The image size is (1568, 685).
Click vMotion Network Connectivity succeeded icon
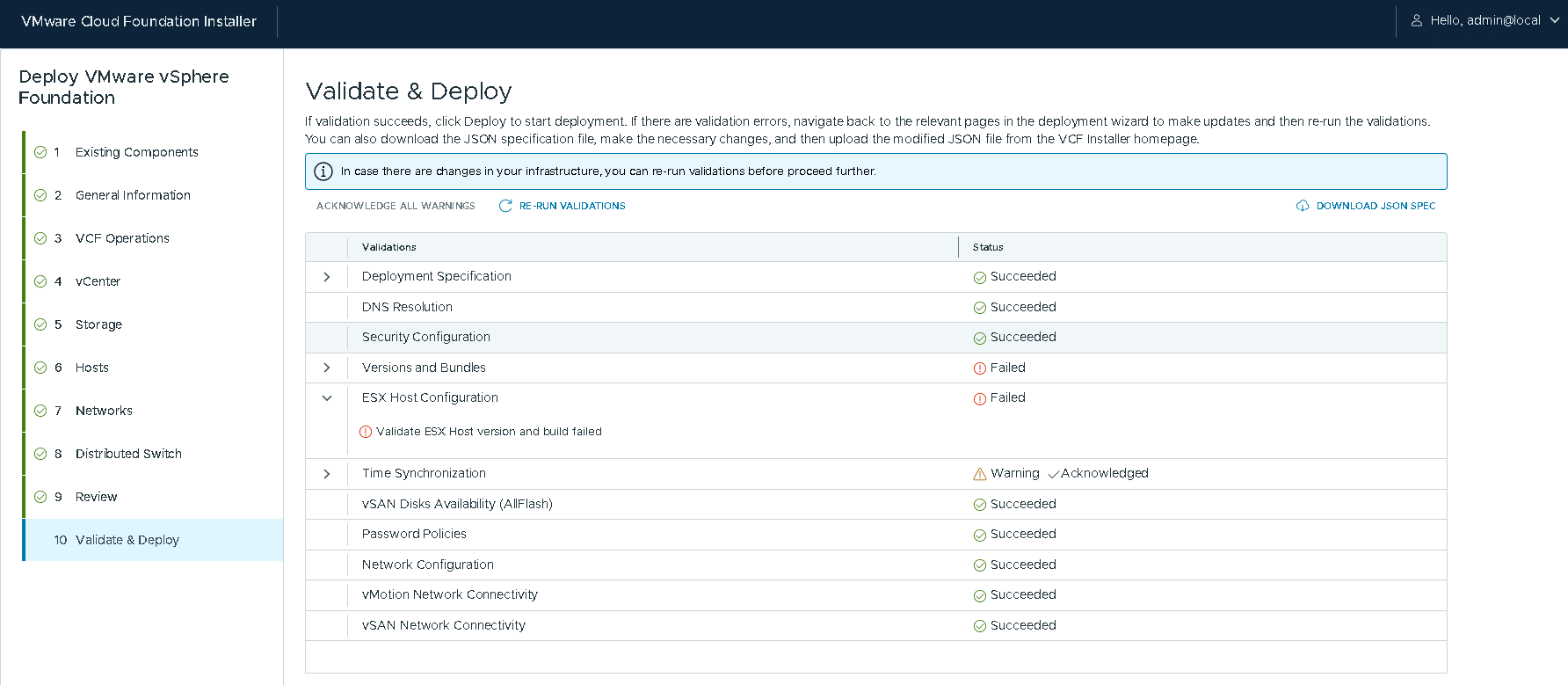click(x=980, y=596)
